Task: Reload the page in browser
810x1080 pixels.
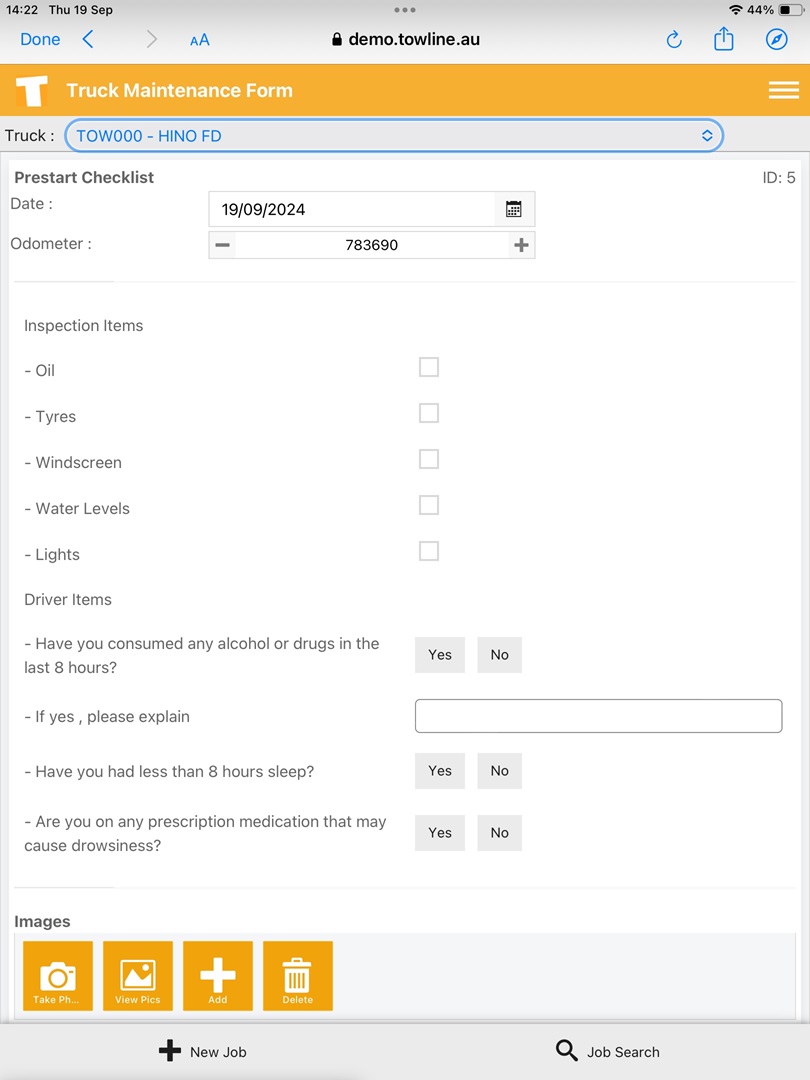Action: pos(674,40)
